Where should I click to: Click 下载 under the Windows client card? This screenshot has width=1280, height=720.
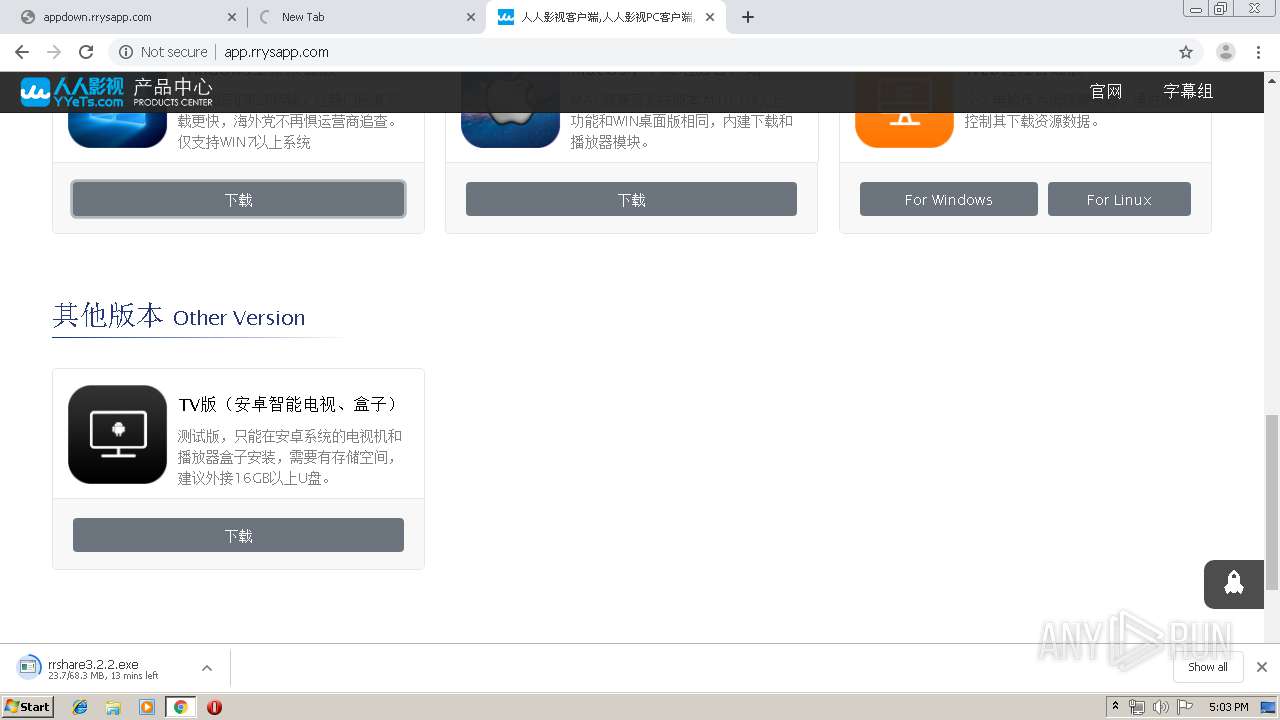tap(238, 199)
